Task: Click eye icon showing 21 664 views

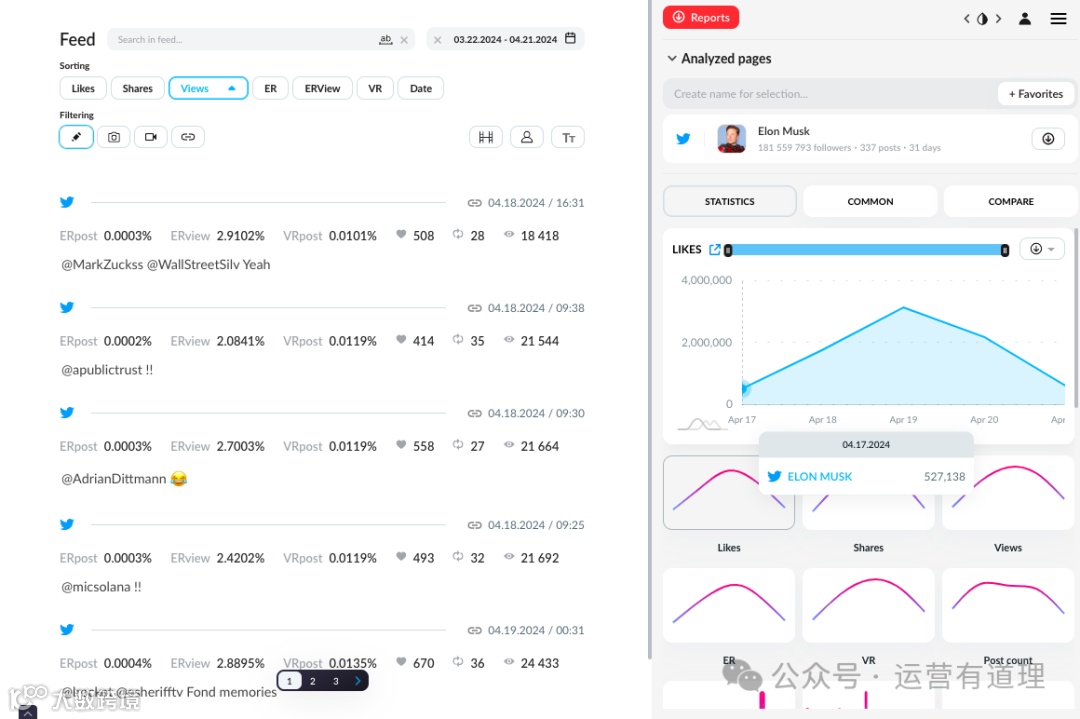Action: [x=508, y=444]
